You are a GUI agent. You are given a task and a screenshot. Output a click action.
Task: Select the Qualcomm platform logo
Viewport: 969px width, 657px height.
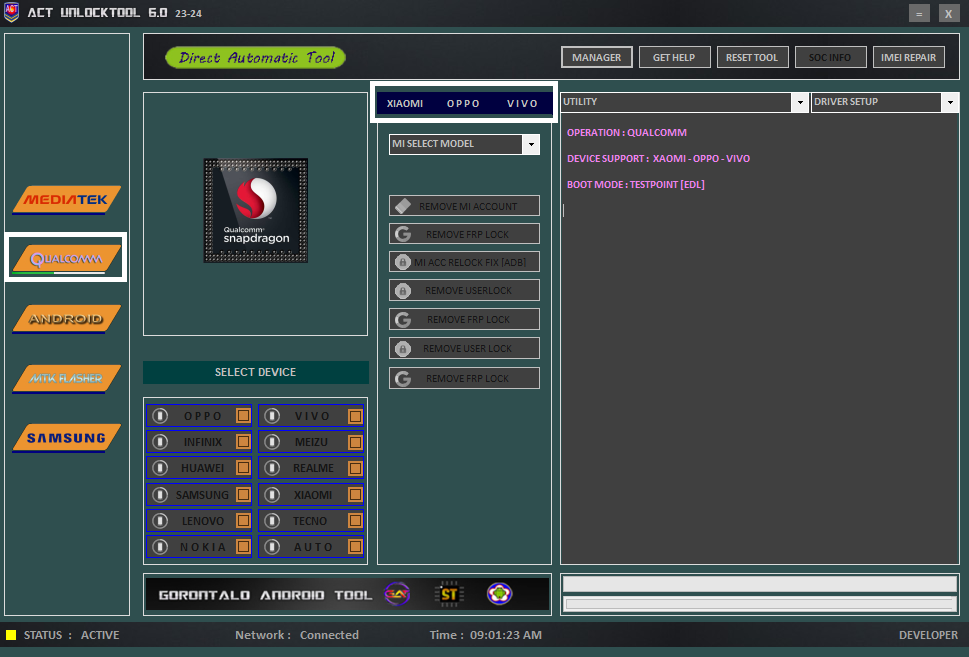tap(66, 259)
